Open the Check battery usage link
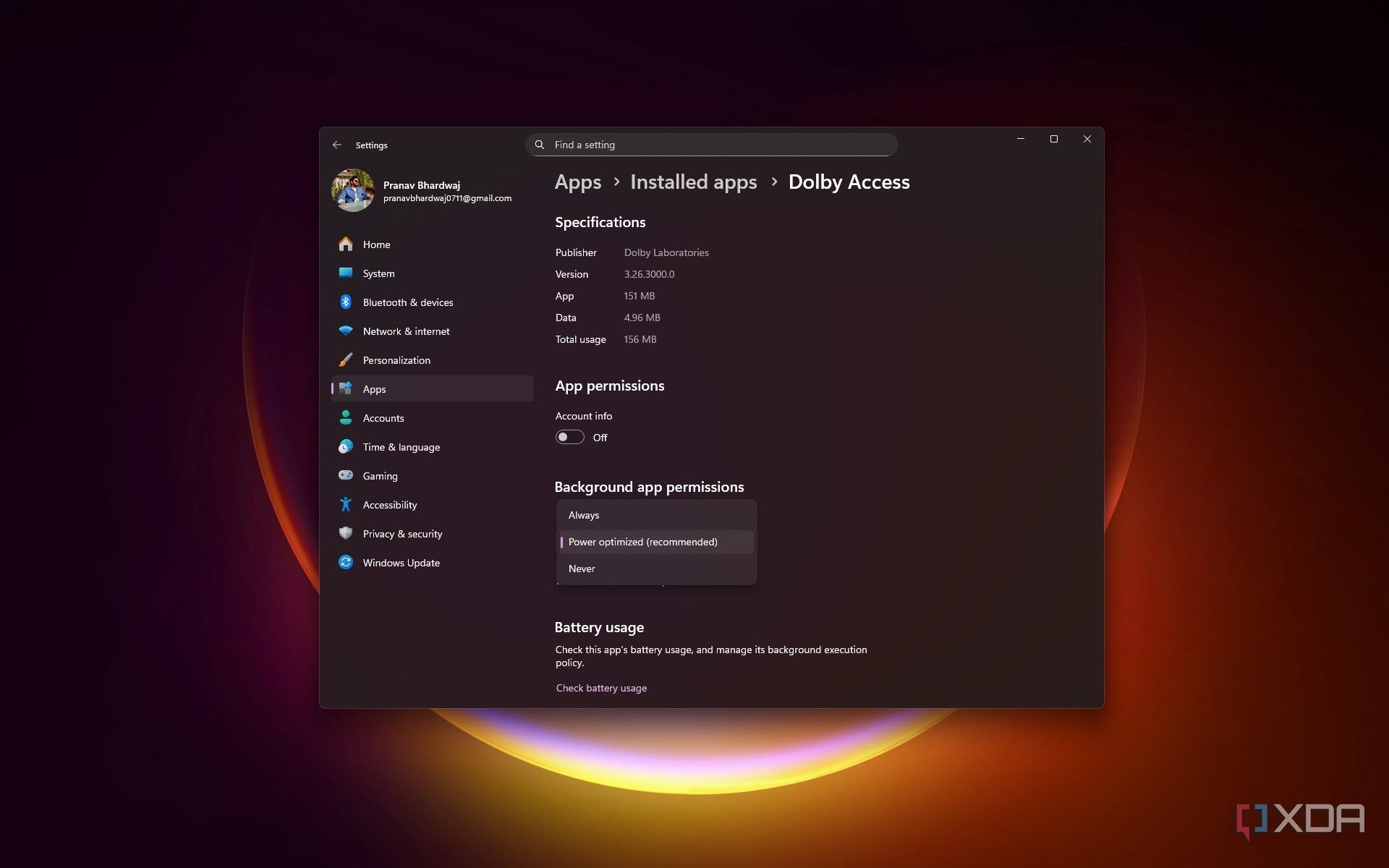1389x868 pixels. 601,688
